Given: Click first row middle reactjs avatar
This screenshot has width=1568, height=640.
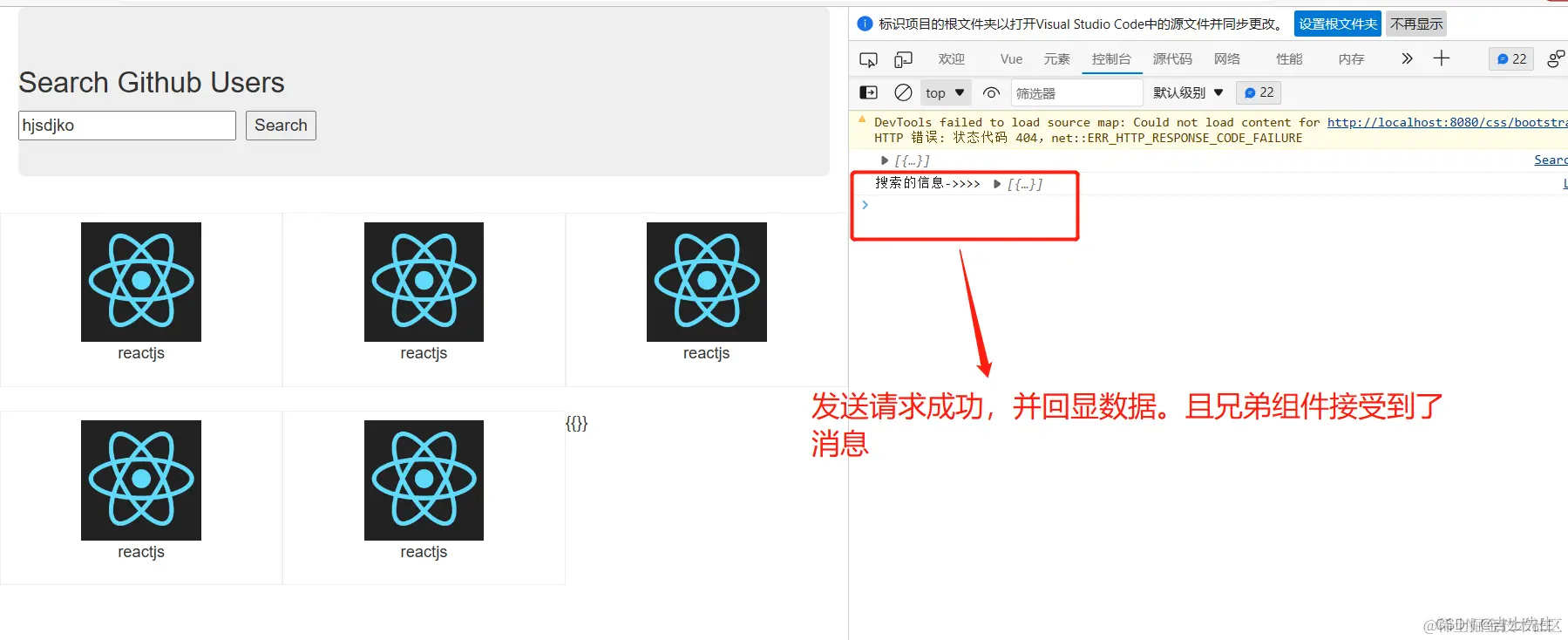Looking at the screenshot, I should 424,282.
